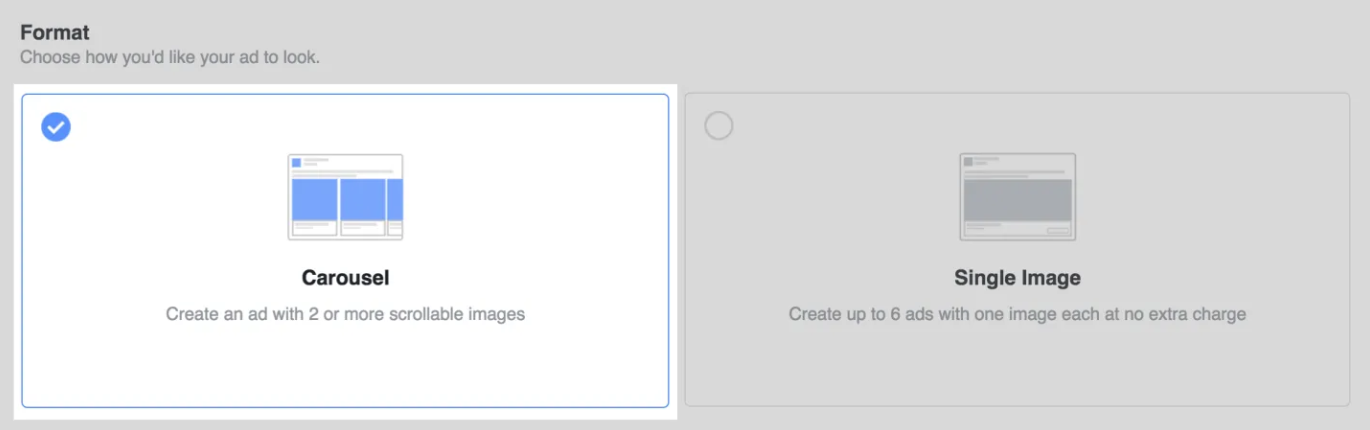Click the Format section heading
The height and width of the screenshot is (430, 1370).
tap(55, 33)
